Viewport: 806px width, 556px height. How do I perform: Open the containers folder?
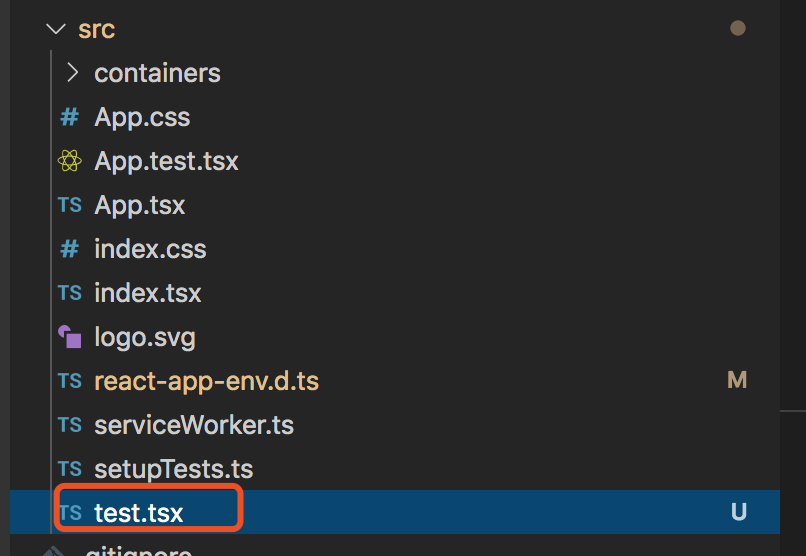click(157, 73)
